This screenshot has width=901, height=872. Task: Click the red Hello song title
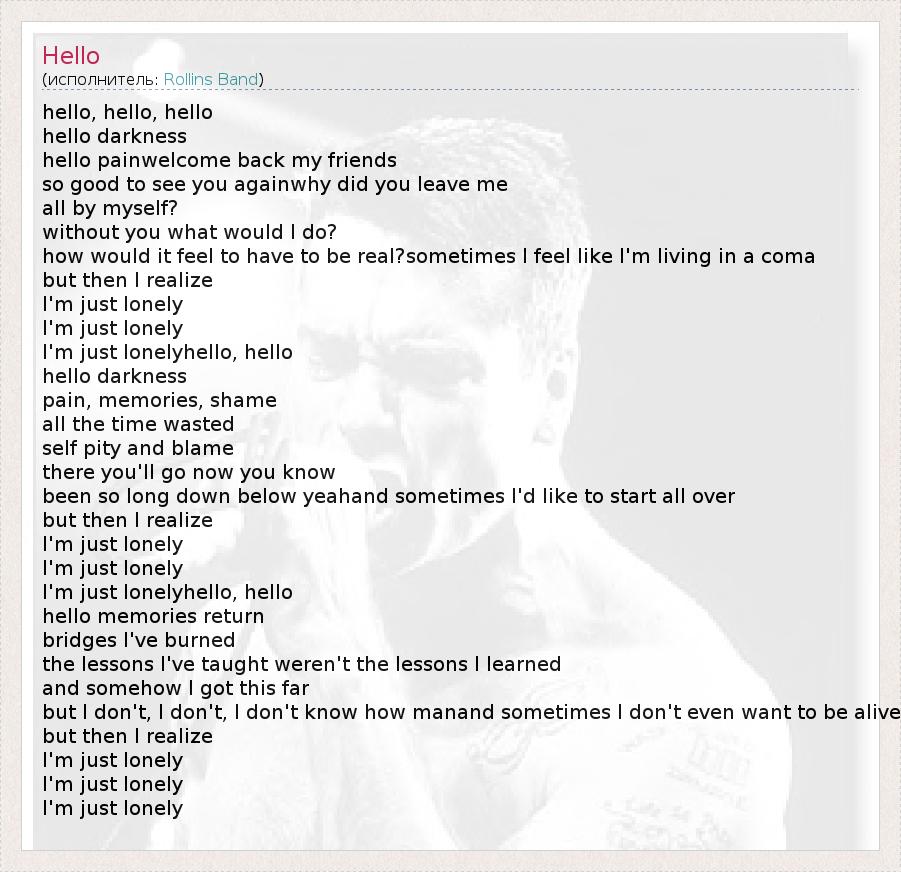coord(71,56)
